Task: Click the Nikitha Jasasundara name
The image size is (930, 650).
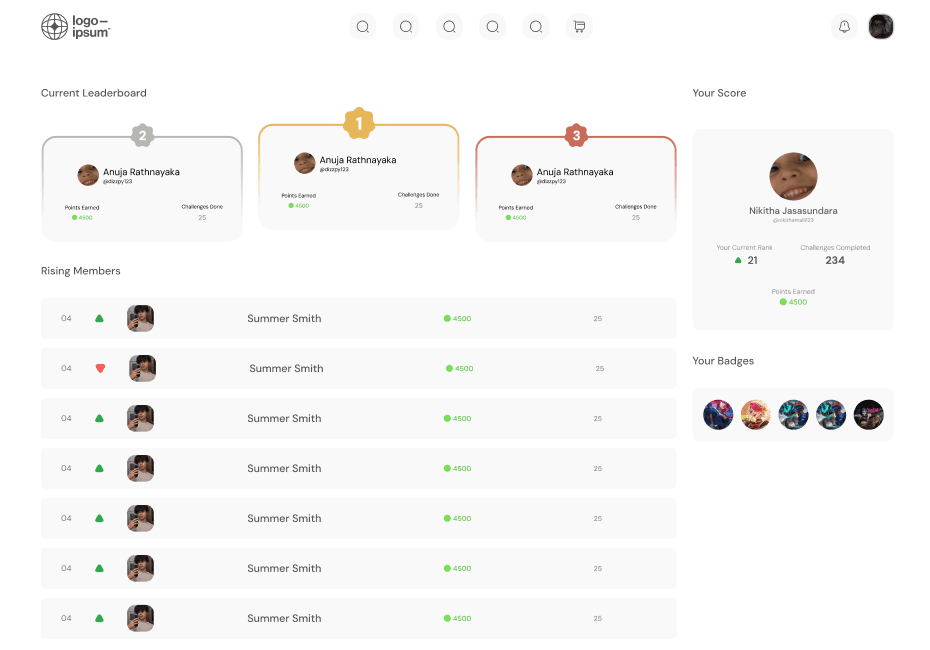Action: 793,211
